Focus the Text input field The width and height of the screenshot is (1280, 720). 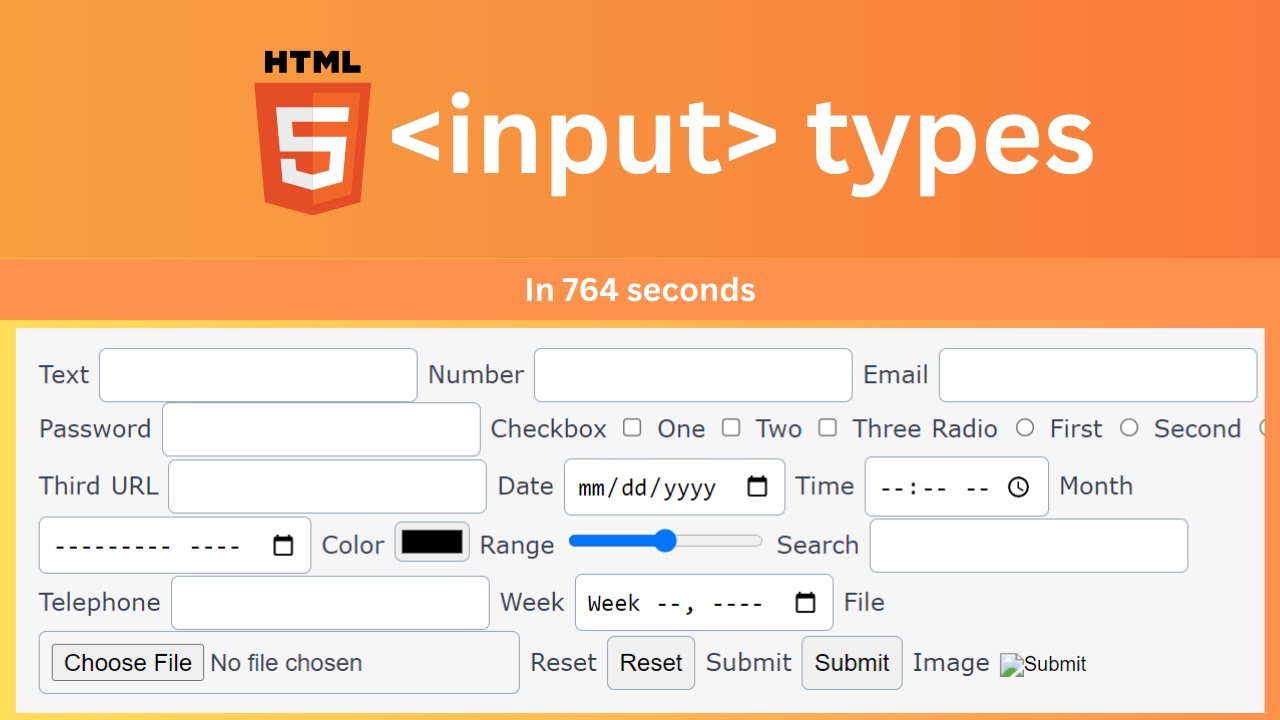(x=258, y=375)
